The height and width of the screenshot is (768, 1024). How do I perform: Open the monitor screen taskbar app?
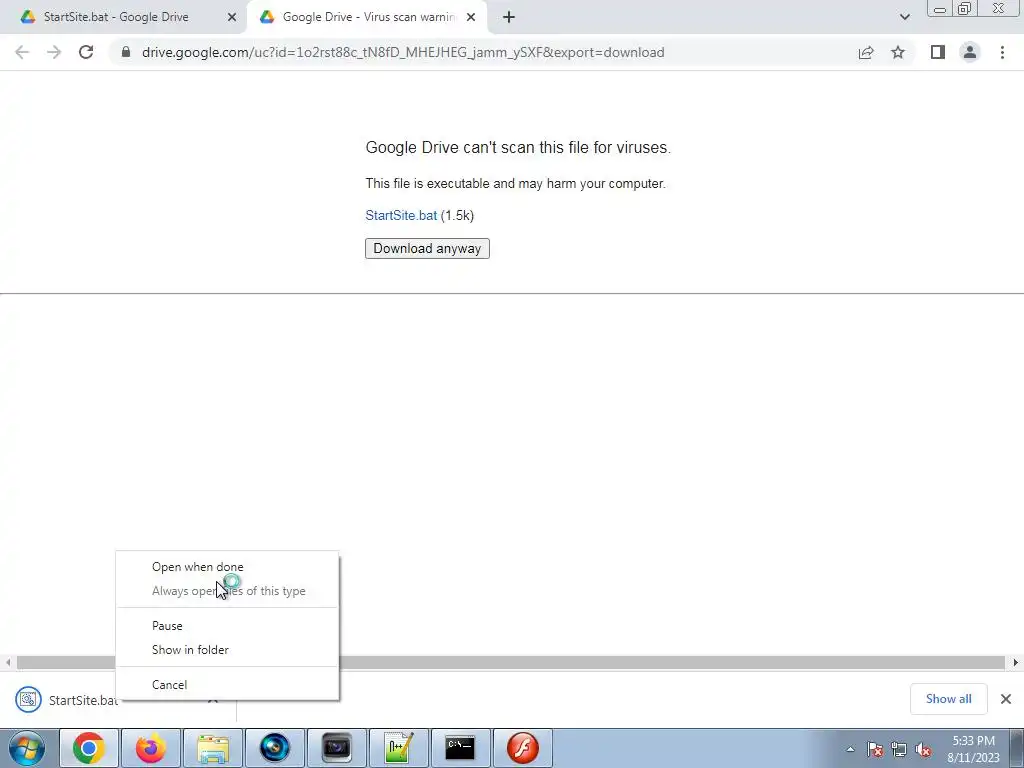coord(336,748)
